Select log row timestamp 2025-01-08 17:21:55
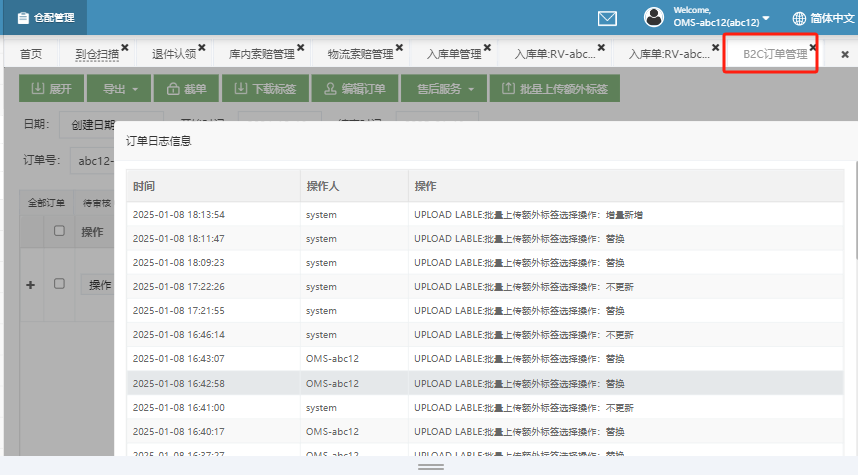 [178, 311]
